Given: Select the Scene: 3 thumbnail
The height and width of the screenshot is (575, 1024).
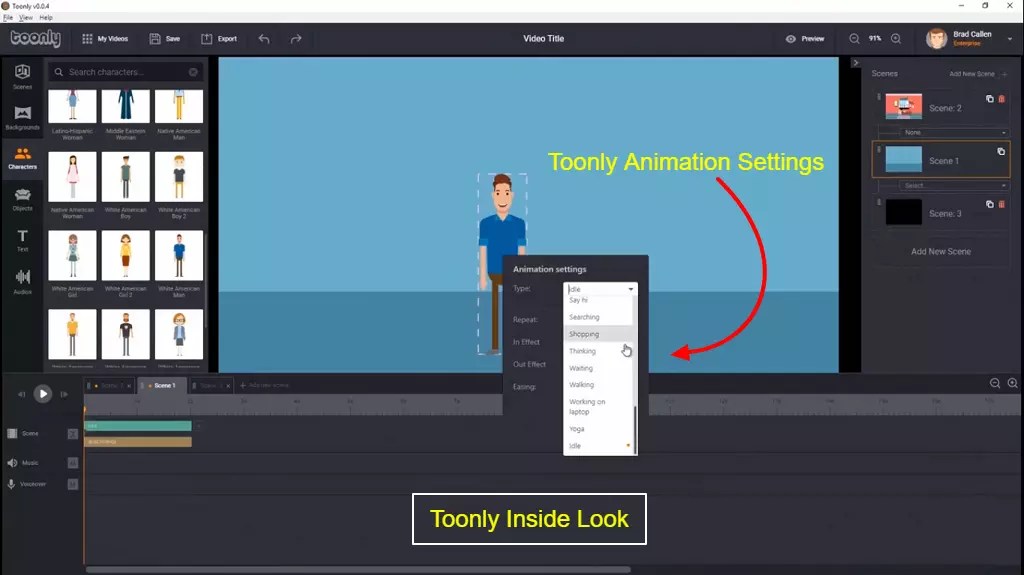Looking at the screenshot, I should [904, 212].
